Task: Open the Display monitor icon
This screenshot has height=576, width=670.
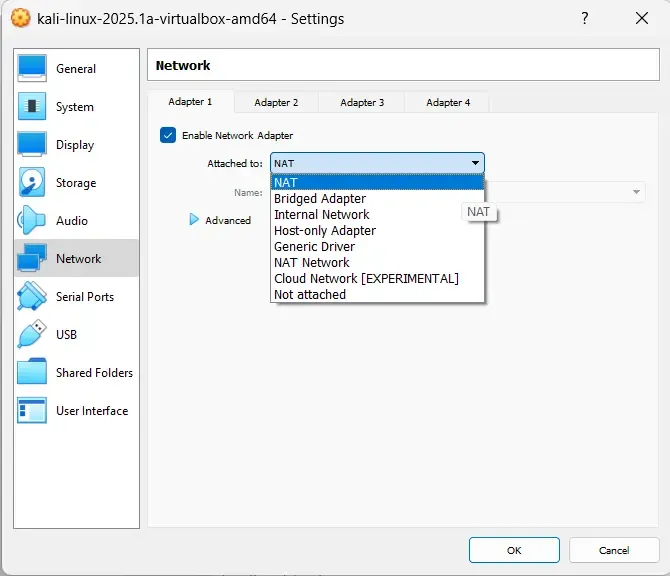Action: point(32,144)
